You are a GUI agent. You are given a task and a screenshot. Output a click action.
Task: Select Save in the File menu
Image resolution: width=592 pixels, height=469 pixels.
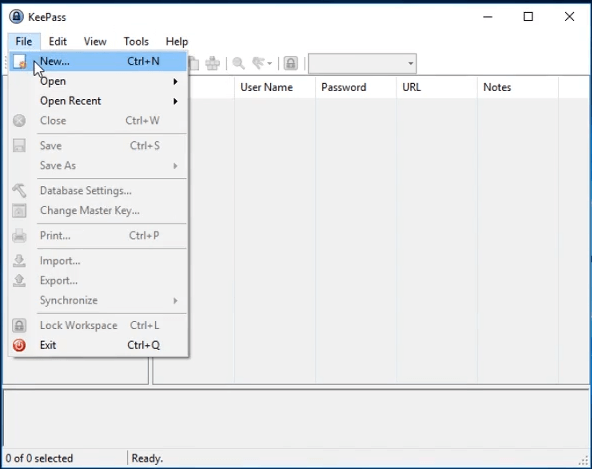tap(98, 146)
